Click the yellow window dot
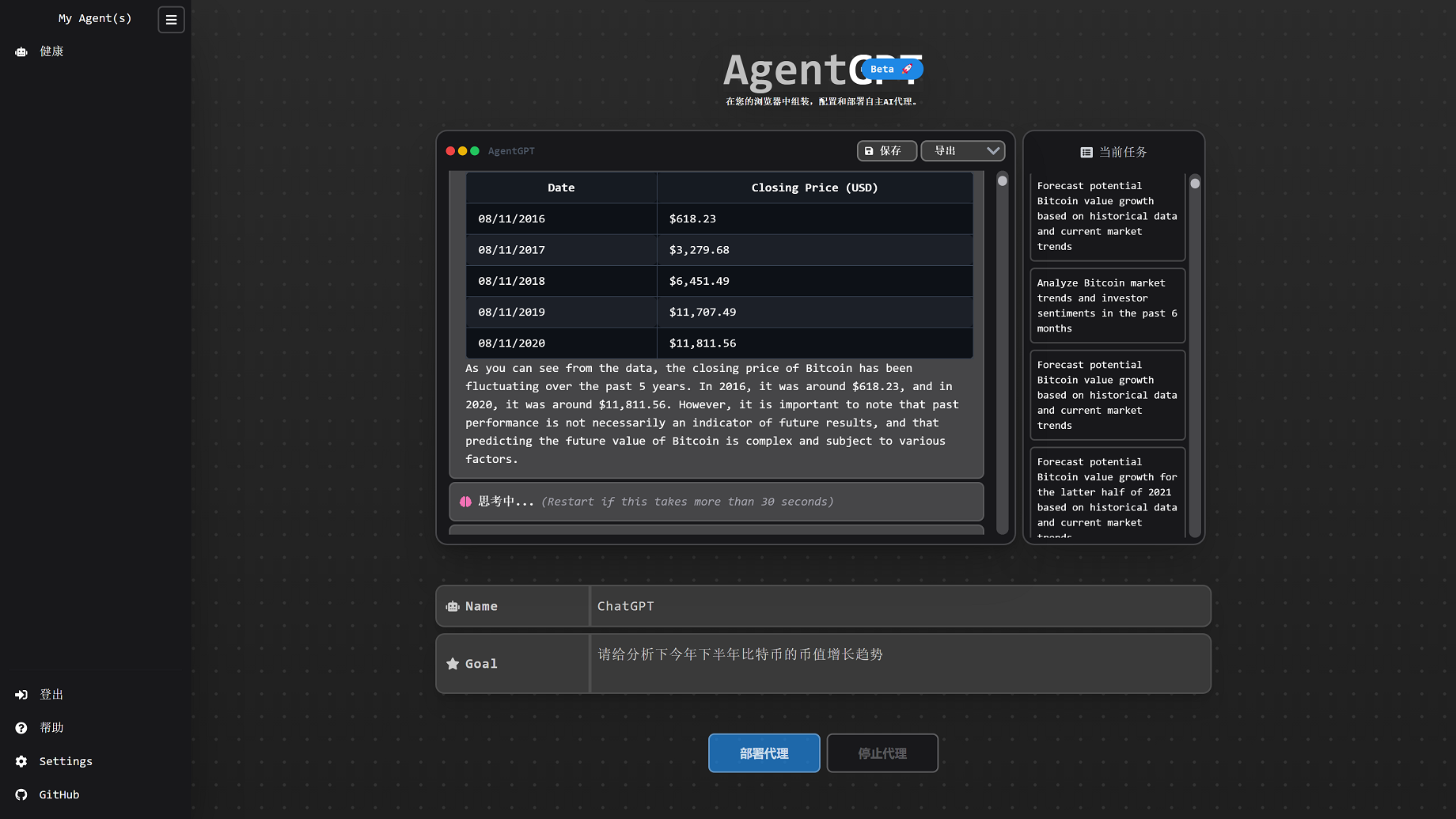Screen dimensions: 1456x819 (462, 151)
